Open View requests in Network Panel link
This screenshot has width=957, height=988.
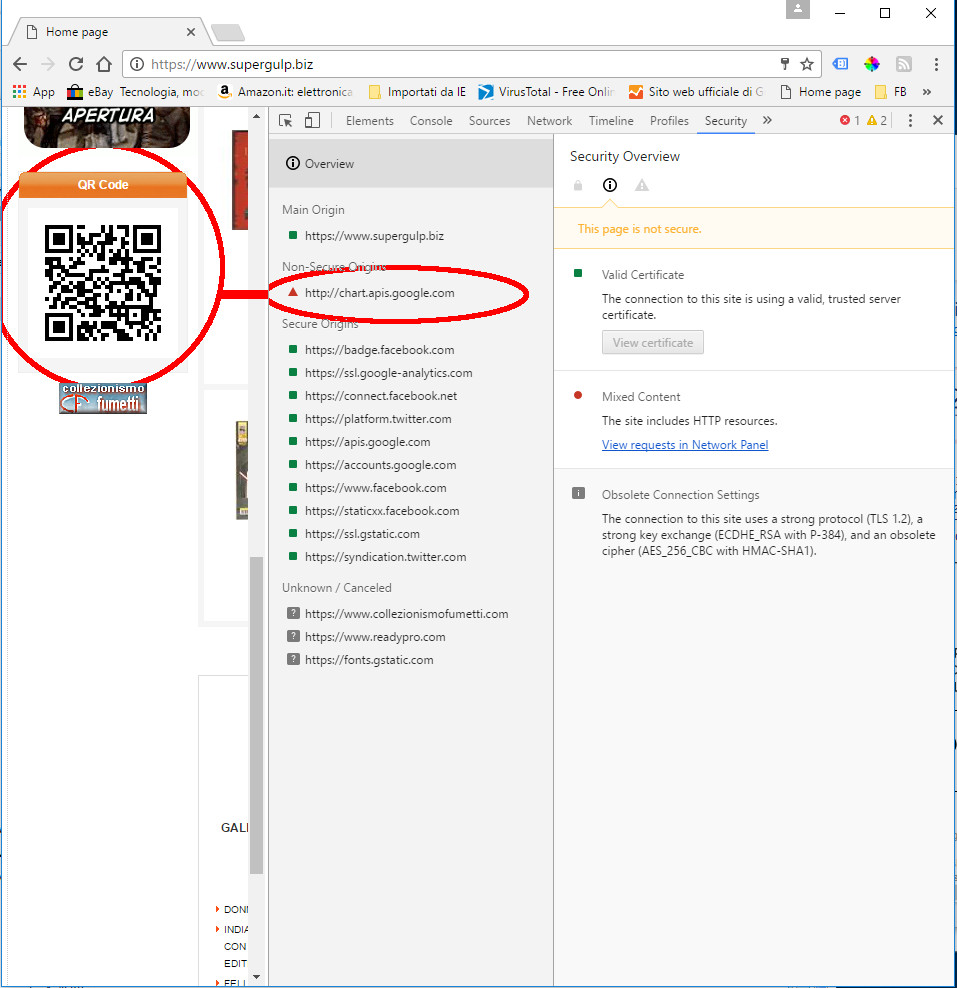685,445
